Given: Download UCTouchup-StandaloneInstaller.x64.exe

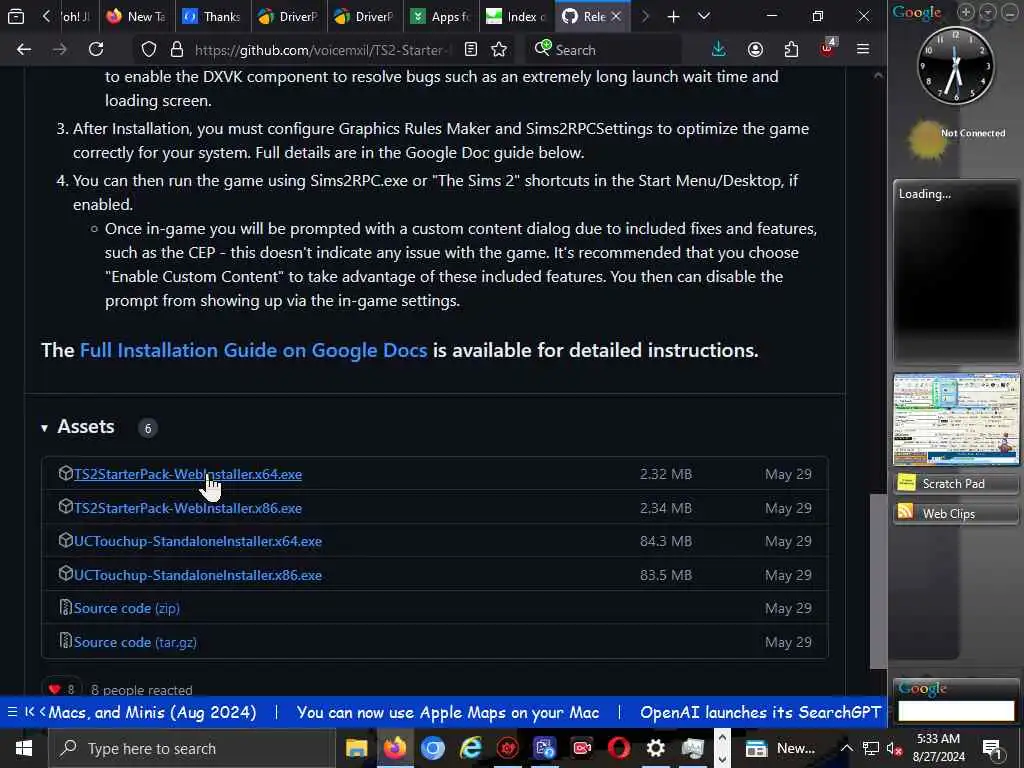Looking at the screenshot, I should 197,541.
